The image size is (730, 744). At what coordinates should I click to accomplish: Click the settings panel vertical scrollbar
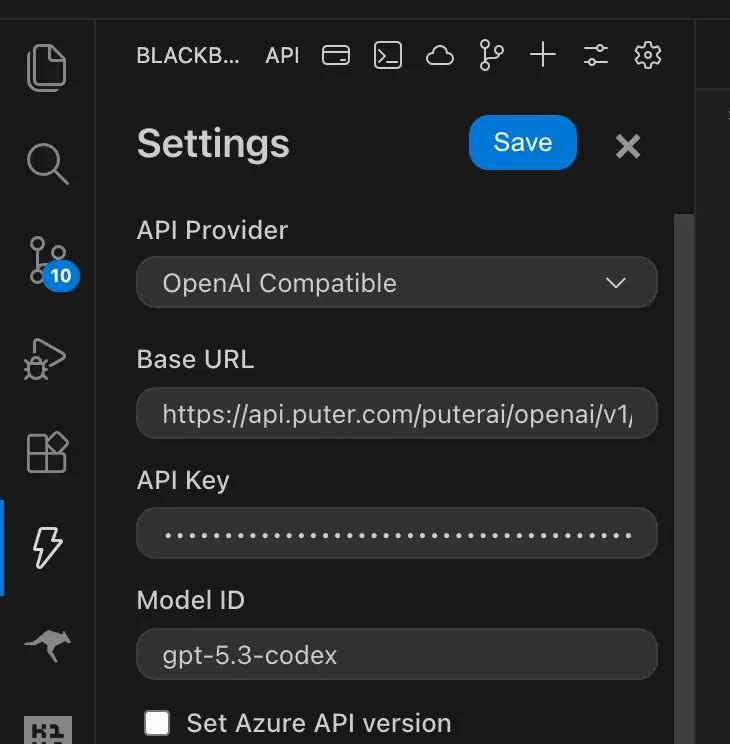[684, 479]
